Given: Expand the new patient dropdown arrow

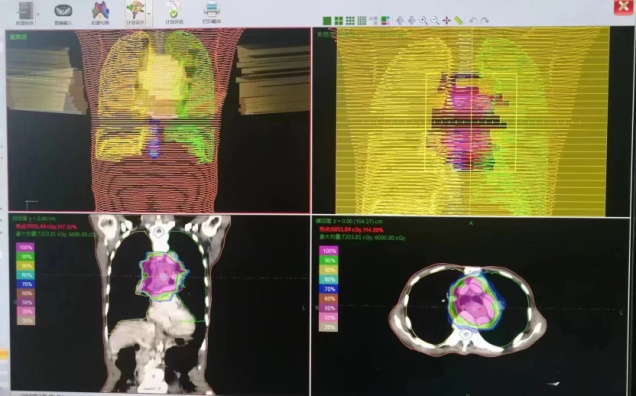Looking at the screenshot, I should [38, 14].
